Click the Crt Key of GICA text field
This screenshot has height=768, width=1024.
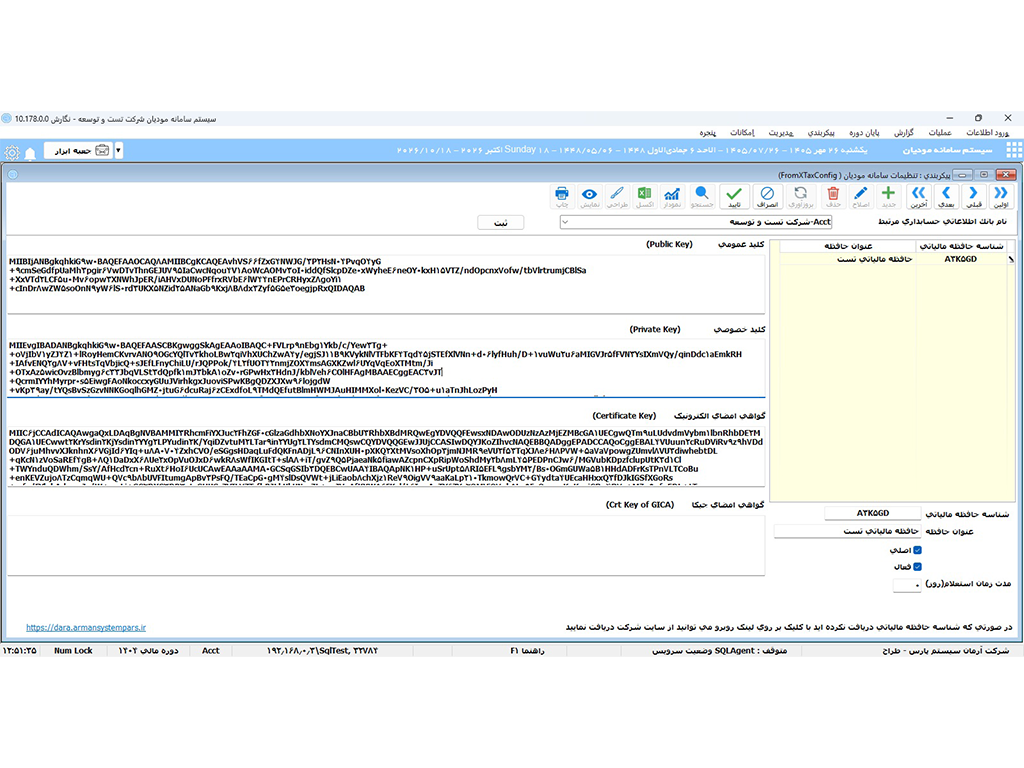tap(386, 545)
